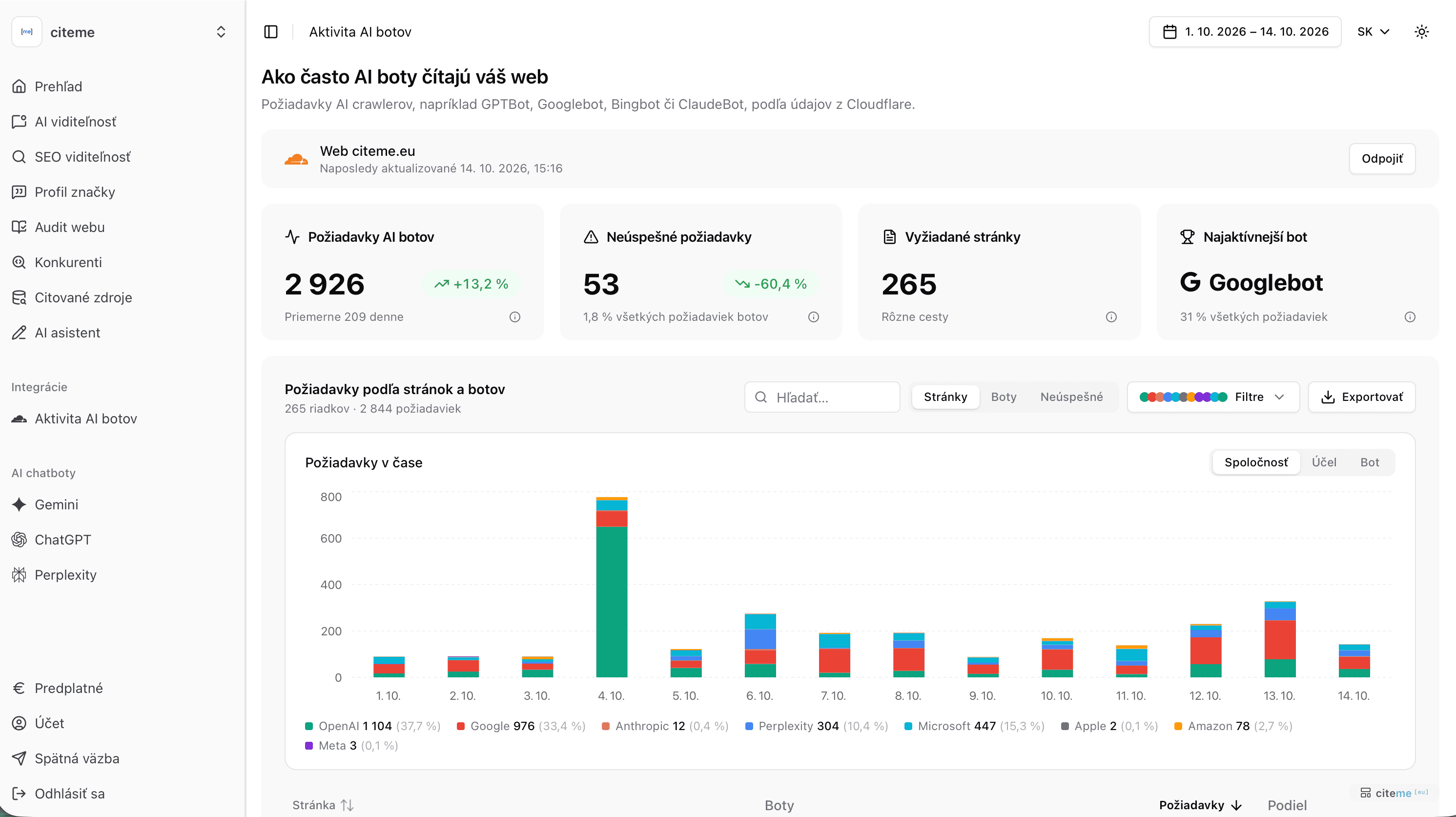Group chart by Spoločnosť
Image resolution: width=1456 pixels, height=817 pixels.
1256,462
